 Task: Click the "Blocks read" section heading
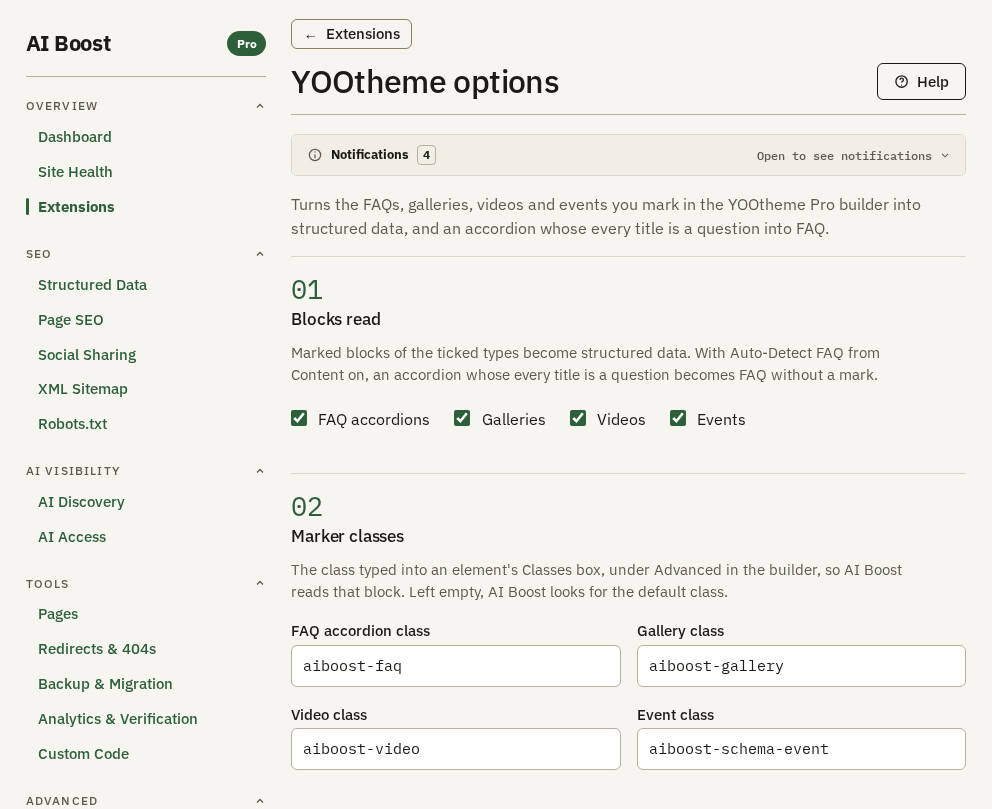(336, 319)
